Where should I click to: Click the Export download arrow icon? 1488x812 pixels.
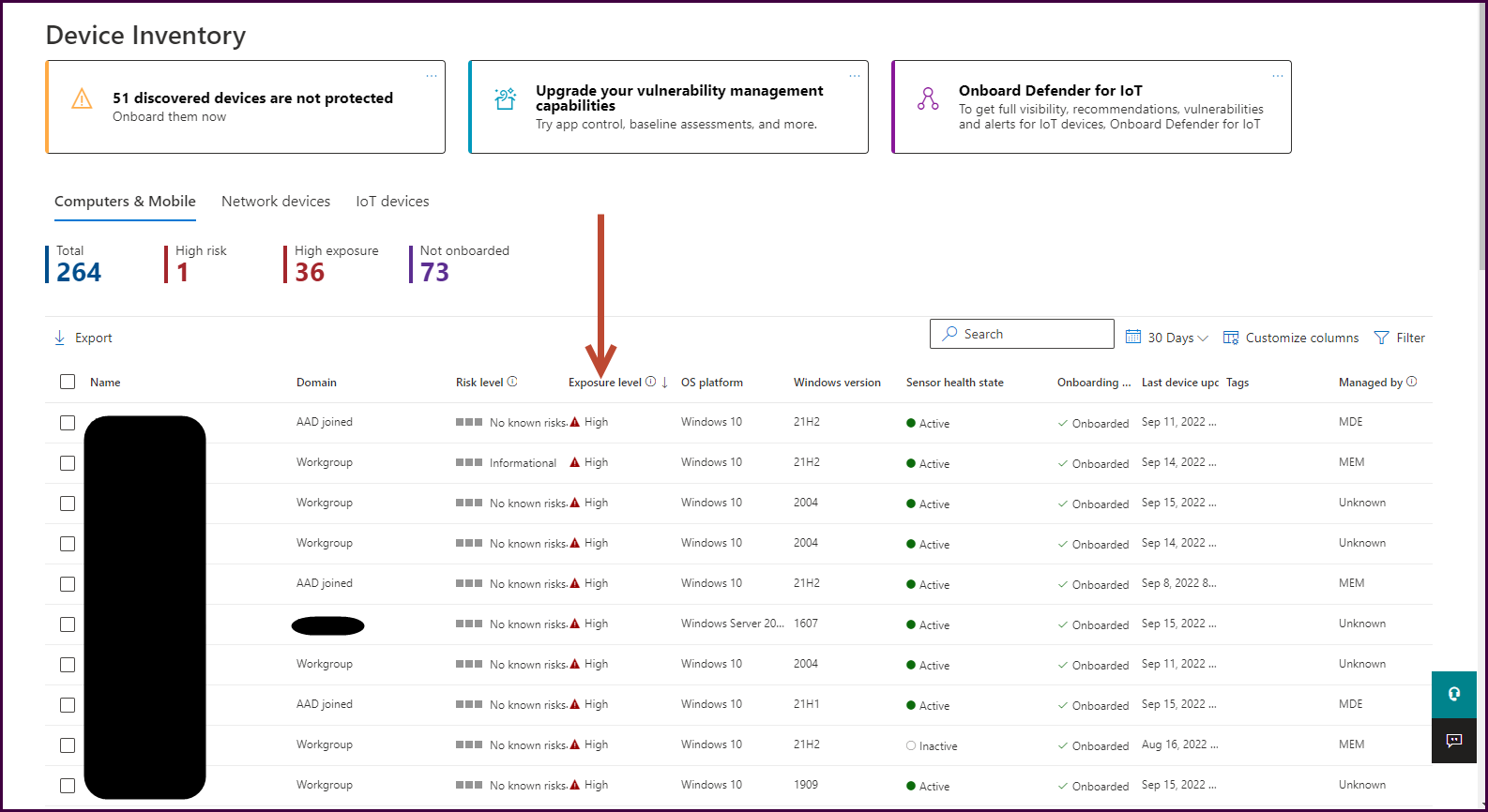tap(60, 338)
